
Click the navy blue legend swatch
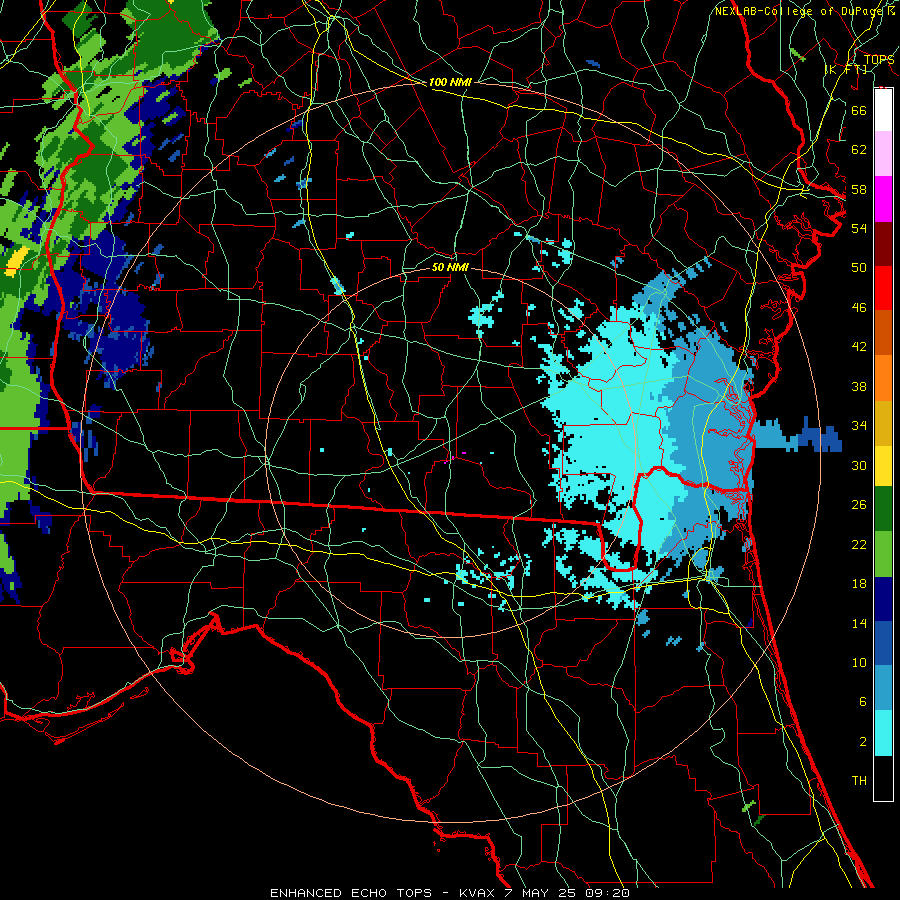(x=883, y=599)
